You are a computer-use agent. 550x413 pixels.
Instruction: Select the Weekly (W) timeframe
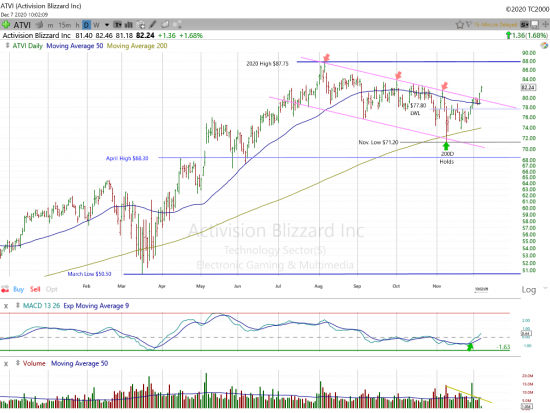click(x=96, y=25)
